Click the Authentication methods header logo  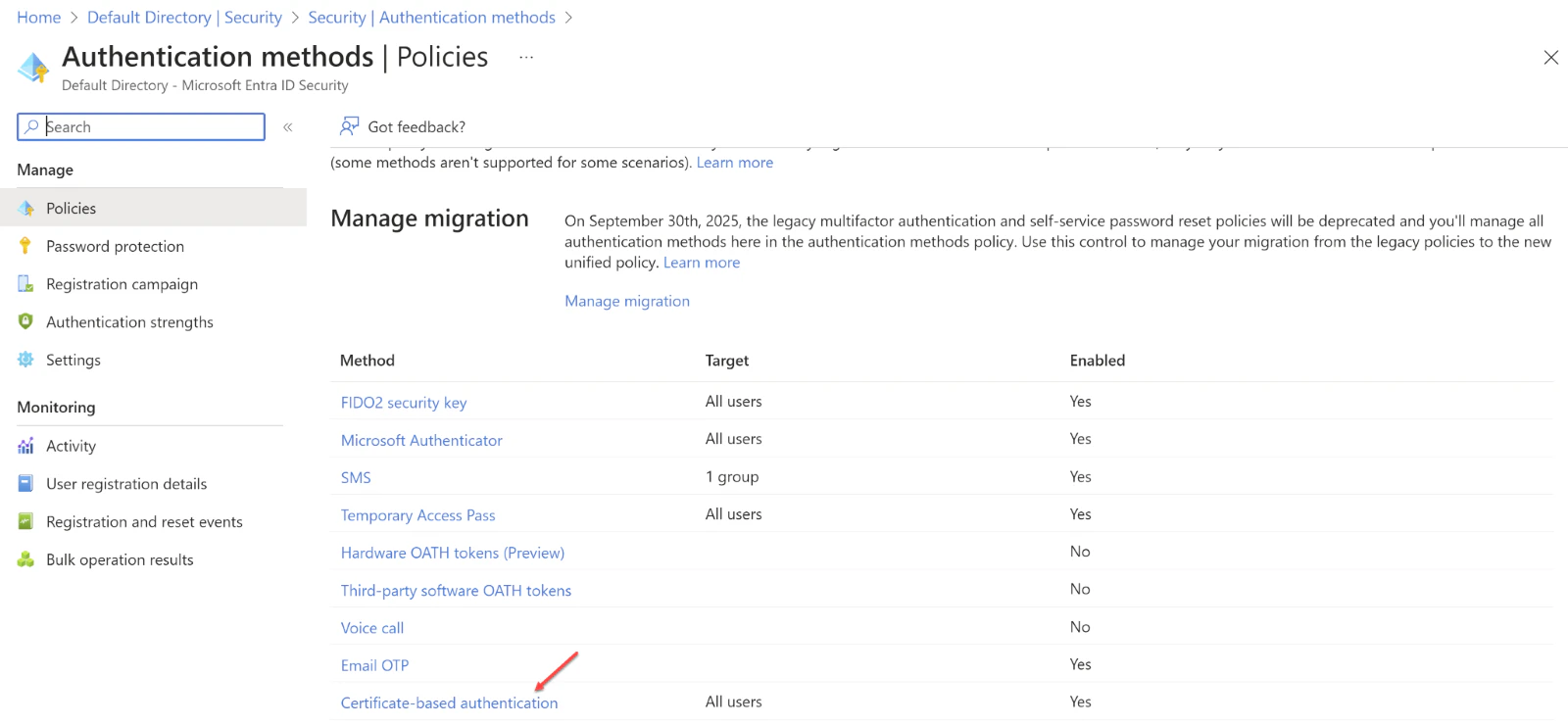point(33,68)
